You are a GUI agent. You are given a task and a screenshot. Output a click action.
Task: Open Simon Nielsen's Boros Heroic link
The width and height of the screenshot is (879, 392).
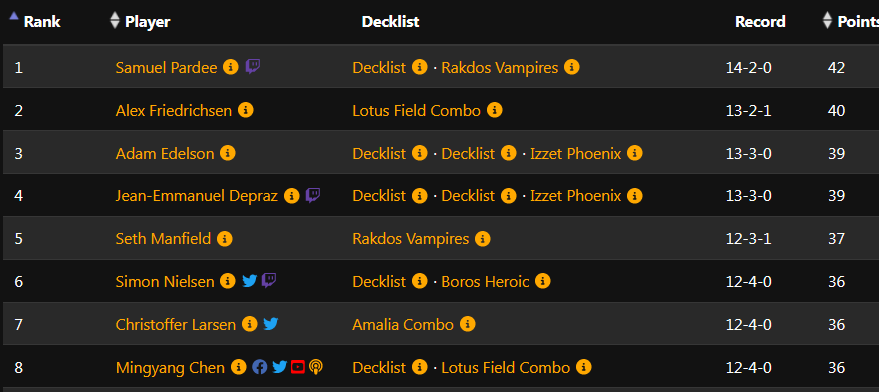coord(485,282)
